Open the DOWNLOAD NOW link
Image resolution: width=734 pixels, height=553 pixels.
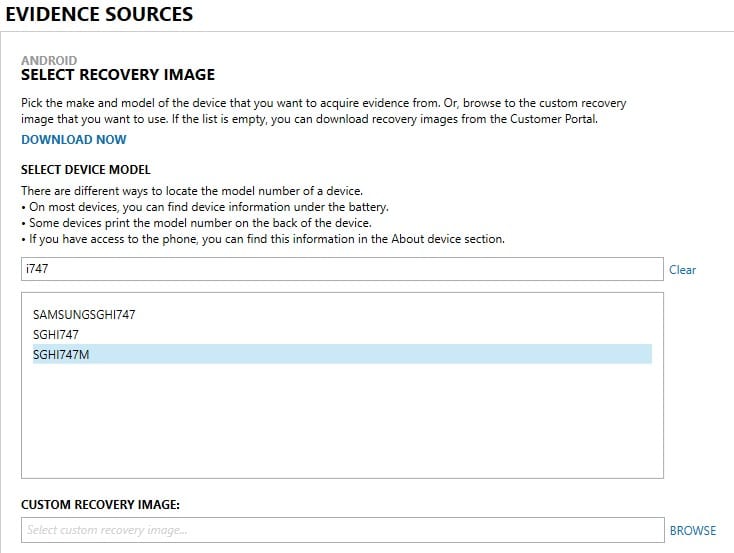(74, 140)
